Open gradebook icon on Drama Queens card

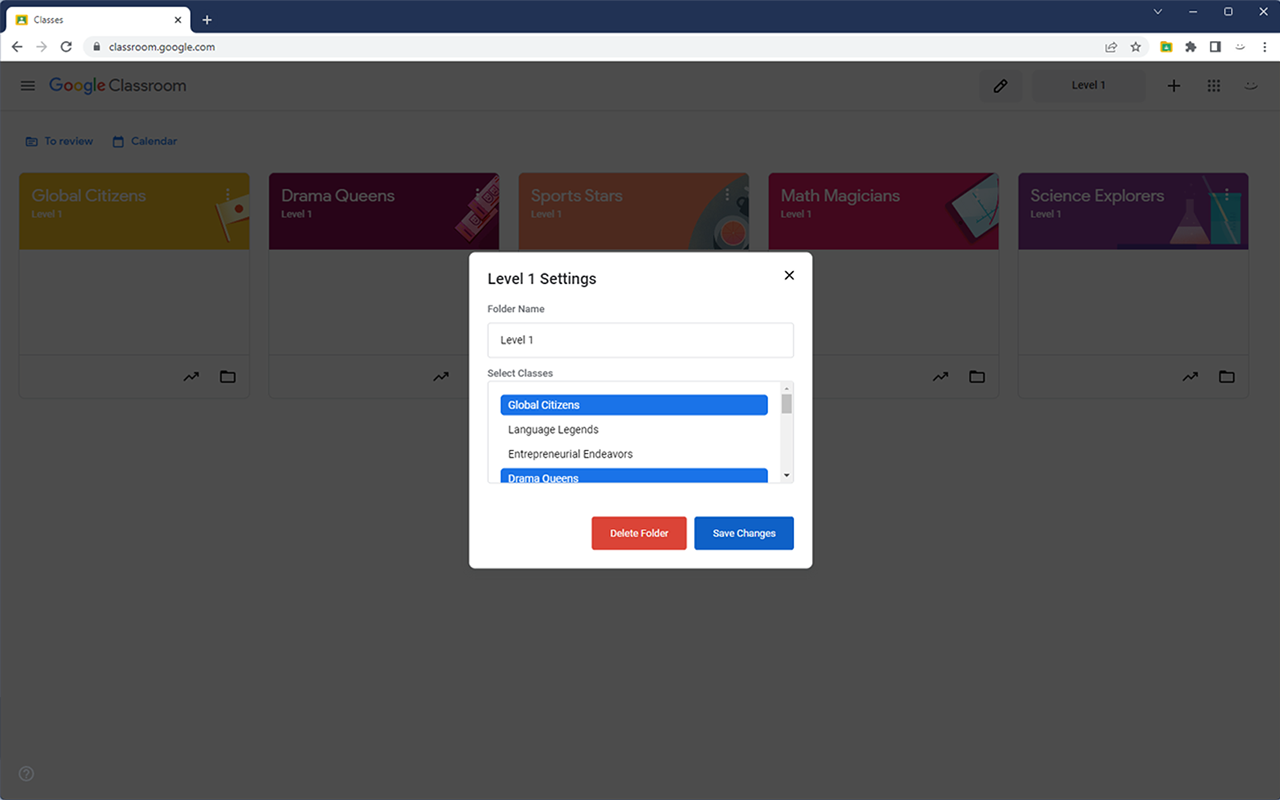pyautogui.click(x=441, y=377)
